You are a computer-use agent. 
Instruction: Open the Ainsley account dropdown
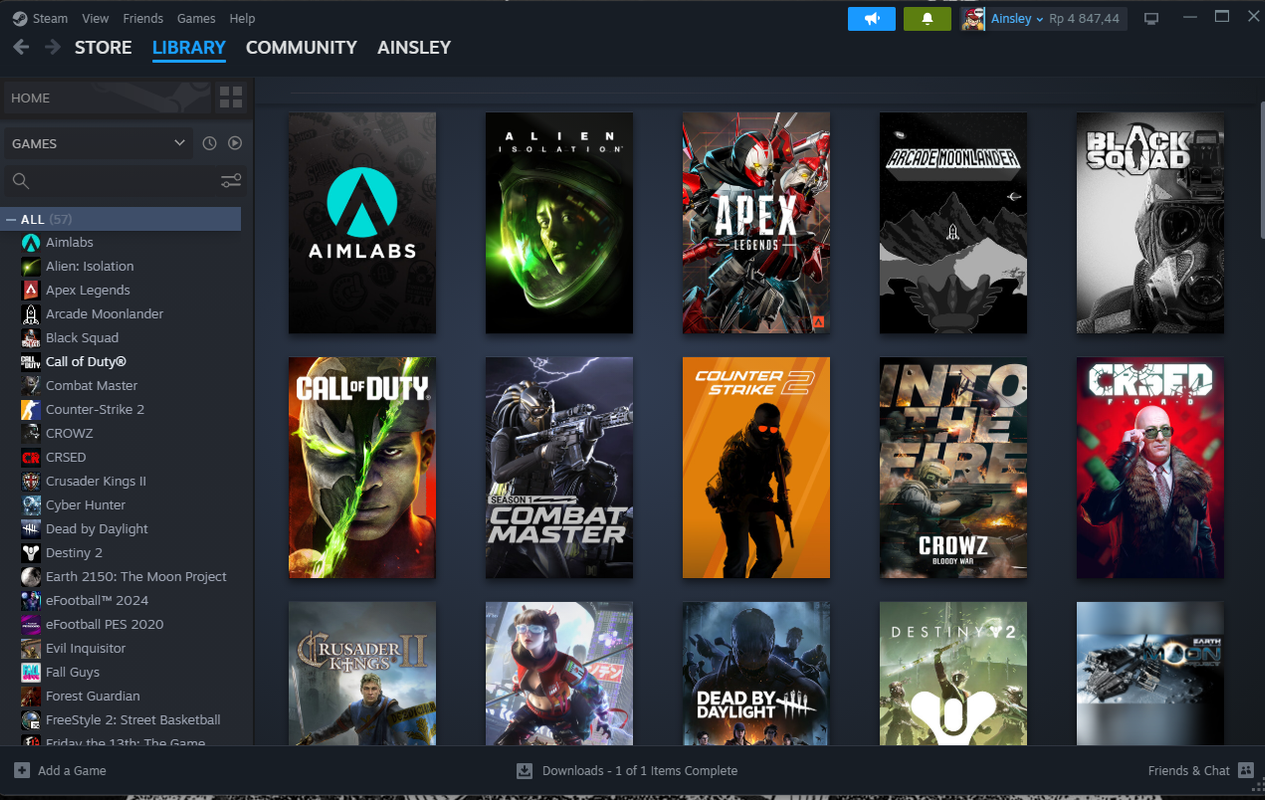(1017, 18)
